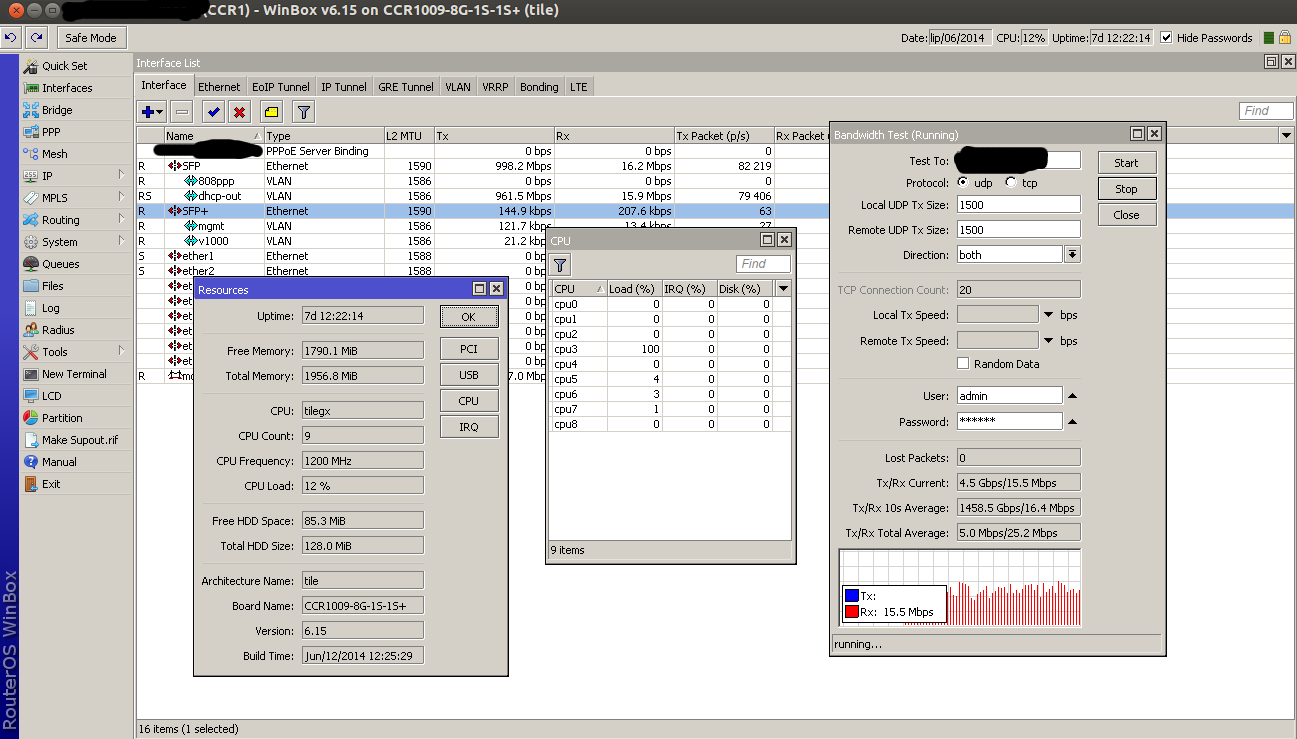1297x739 pixels.
Task: Select the udp protocol radio button
Action: pos(963,183)
